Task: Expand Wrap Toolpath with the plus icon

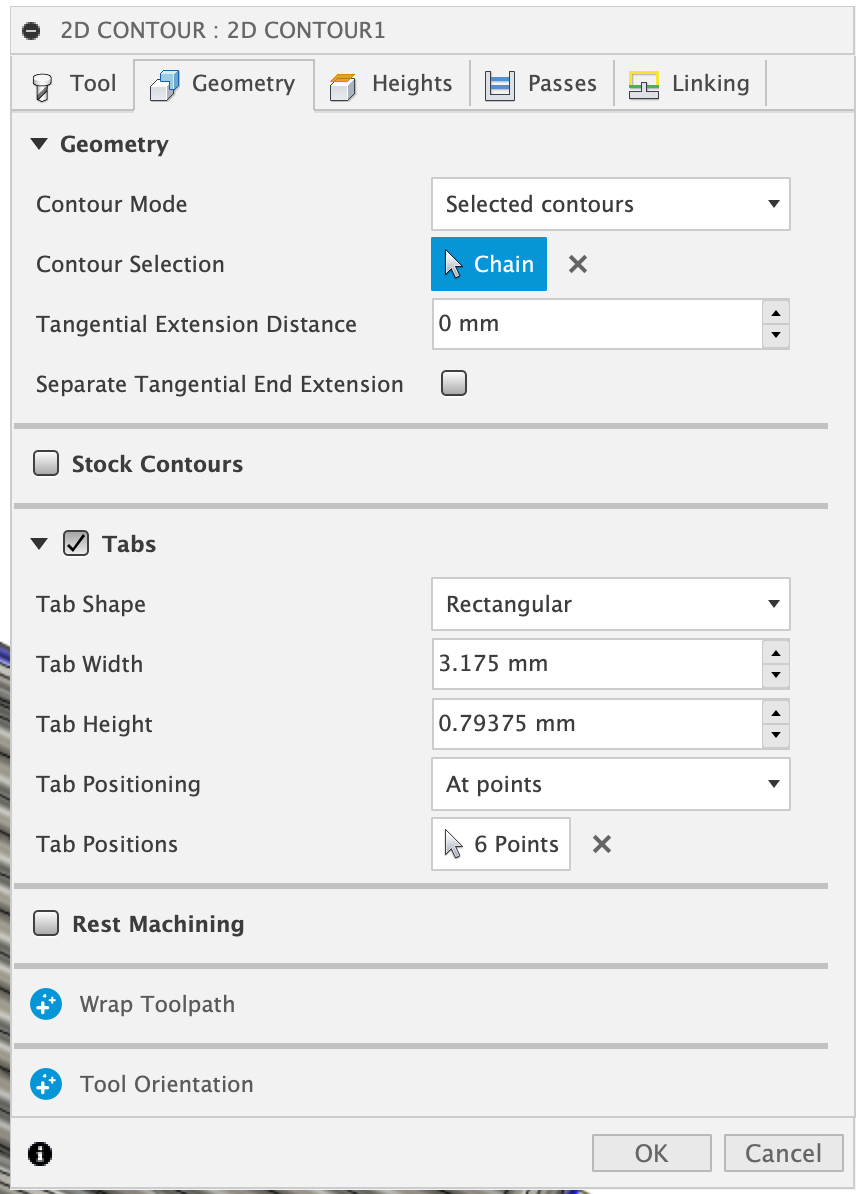Action: point(46,1004)
